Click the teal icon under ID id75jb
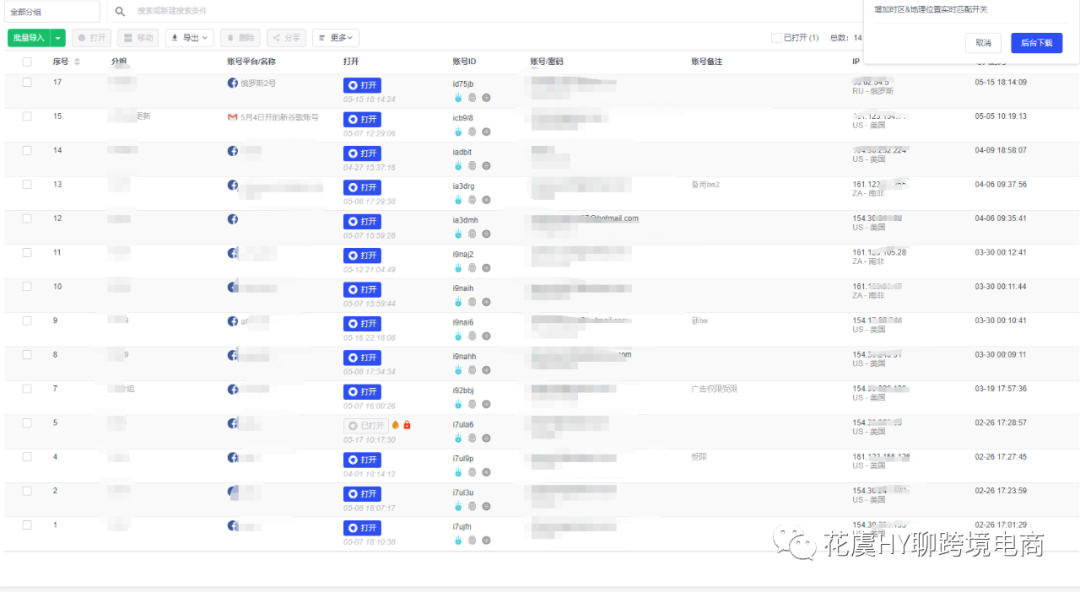This screenshot has height=592, width=1080. pyautogui.click(x=458, y=98)
